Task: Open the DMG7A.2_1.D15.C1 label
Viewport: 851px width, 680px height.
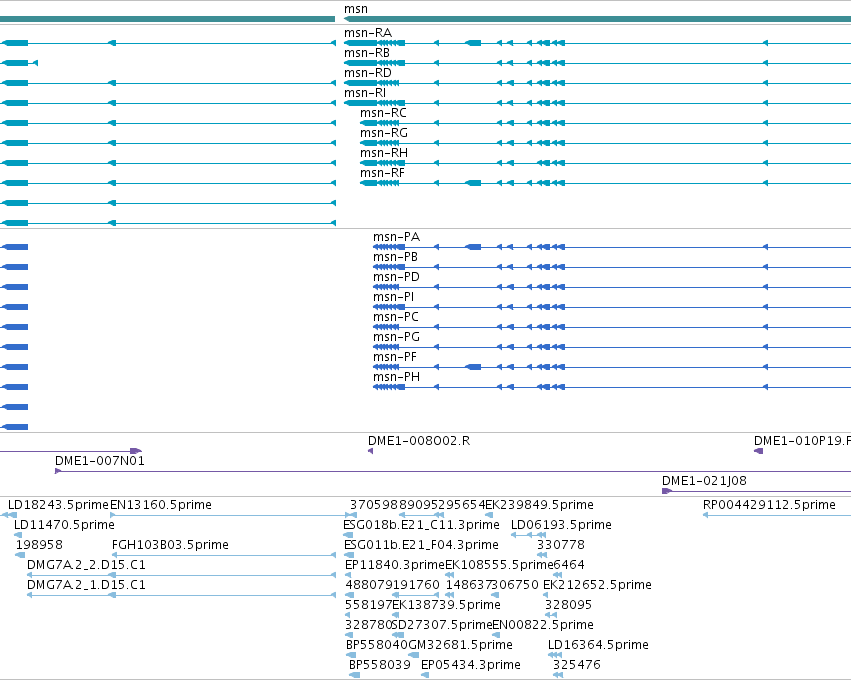Action: pyautogui.click(x=86, y=586)
